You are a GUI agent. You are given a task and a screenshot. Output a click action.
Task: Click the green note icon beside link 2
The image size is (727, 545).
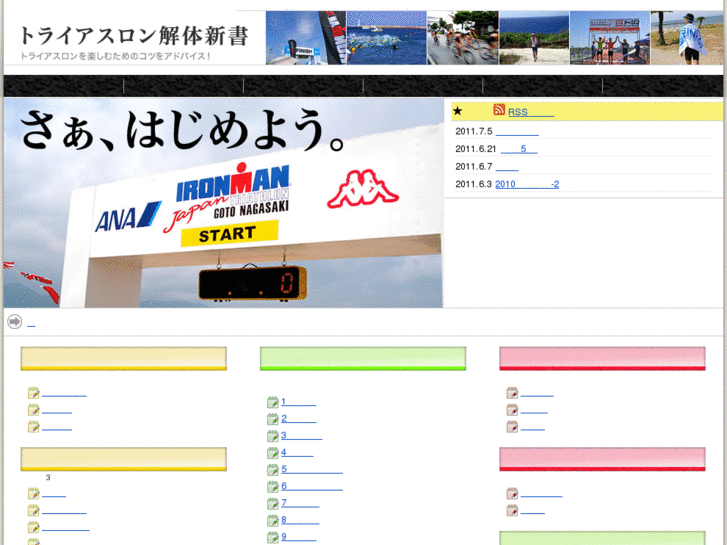(x=273, y=419)
